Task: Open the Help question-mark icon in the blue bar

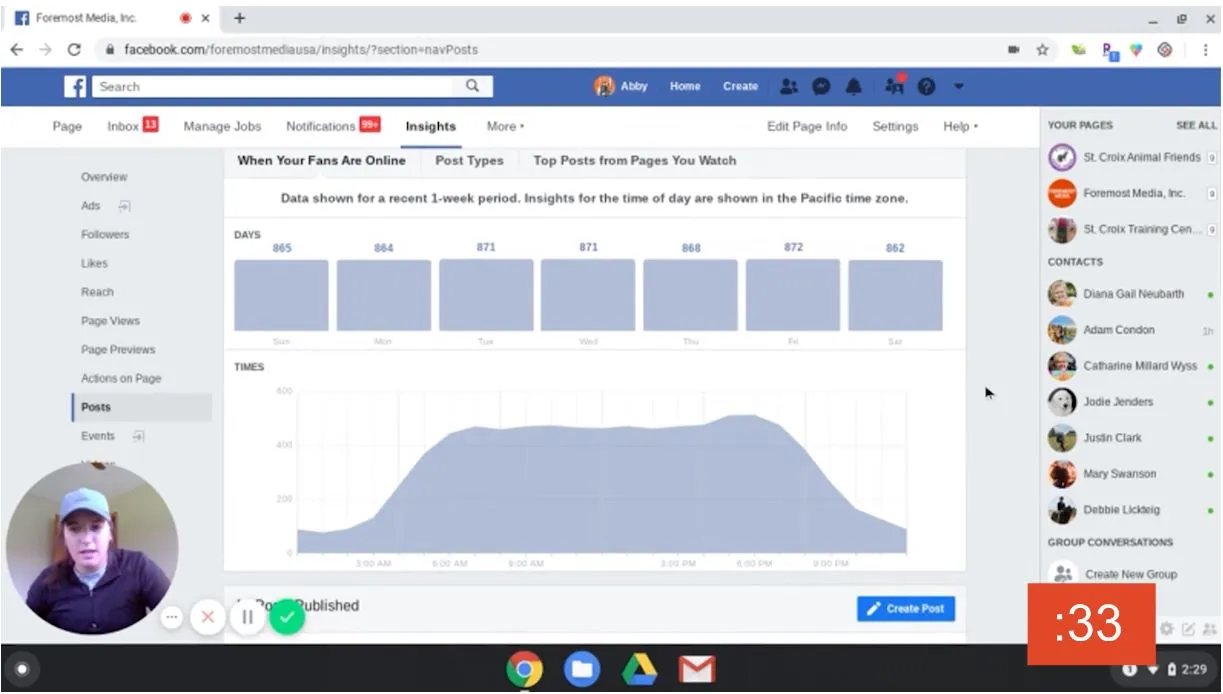Action: (x=926, y=86)
